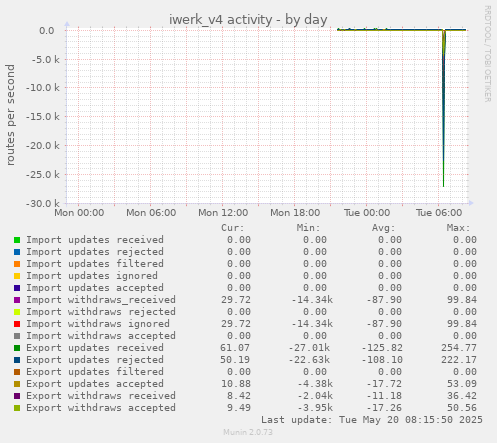Click the 'Tue 06:00' time axis label
The width and height of the screenshot is (497, 443).
pyautogui.click(x=439, y=213)
